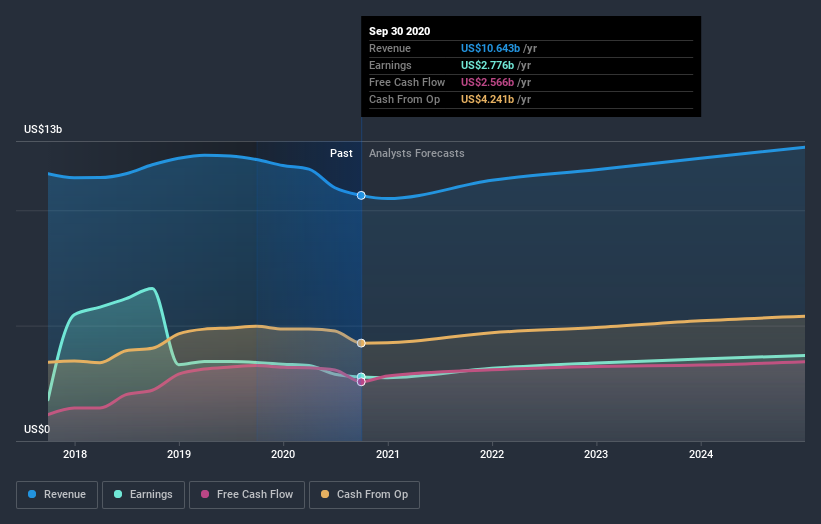Click the Sep 30 2020 tooltip date

coord(400,31)
